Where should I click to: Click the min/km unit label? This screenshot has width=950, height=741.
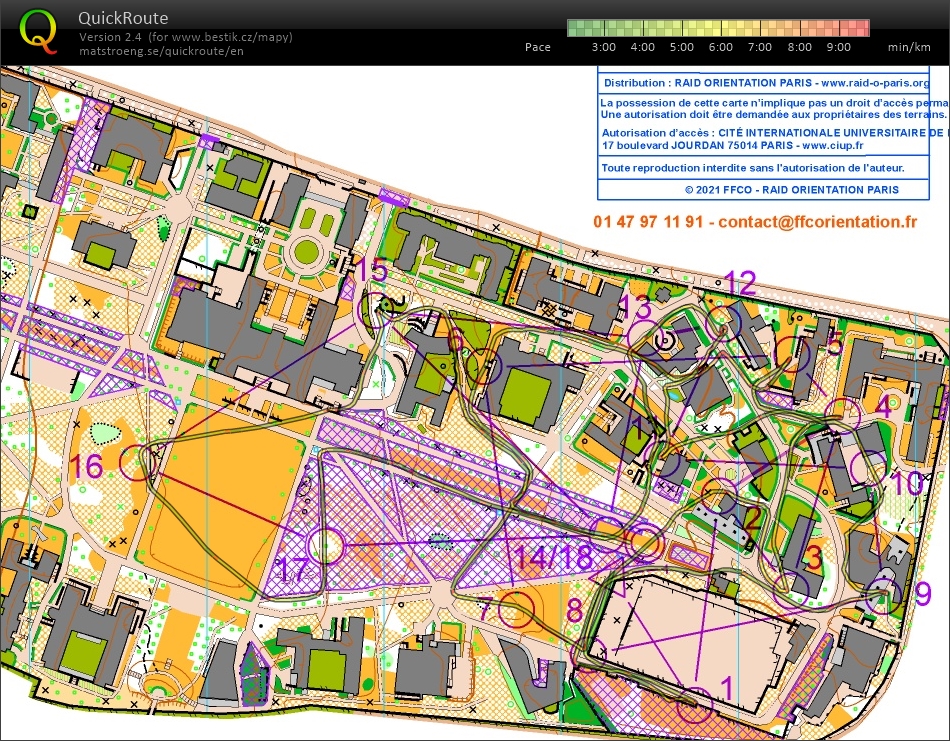point(906,46)
